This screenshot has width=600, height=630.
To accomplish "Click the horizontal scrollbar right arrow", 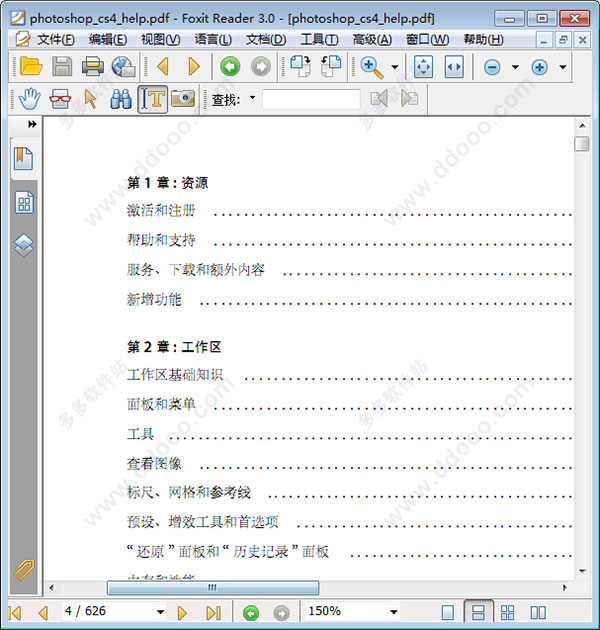I will (x=565, y=588).
